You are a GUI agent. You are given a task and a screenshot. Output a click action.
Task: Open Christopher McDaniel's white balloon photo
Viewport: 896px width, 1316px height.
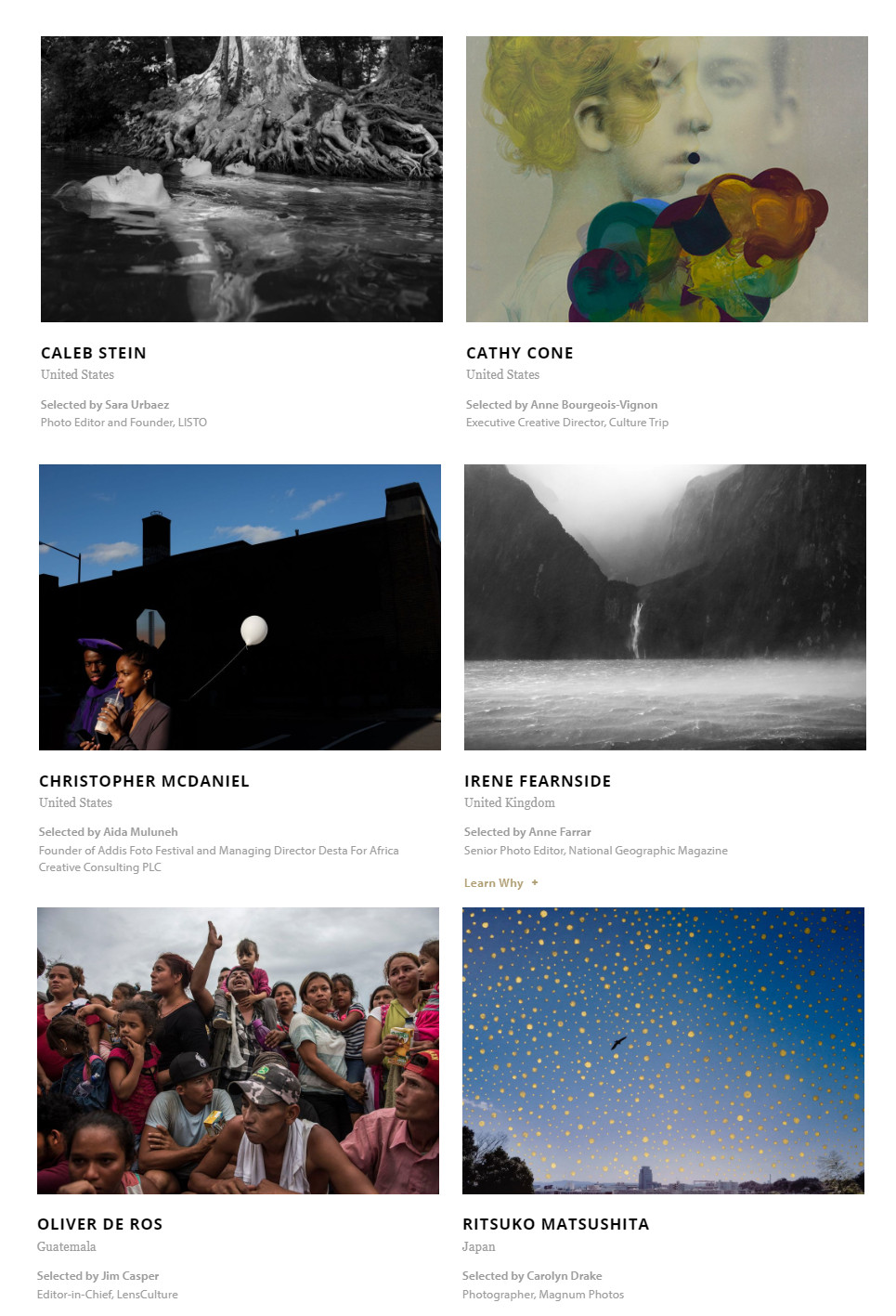point(240,607)
